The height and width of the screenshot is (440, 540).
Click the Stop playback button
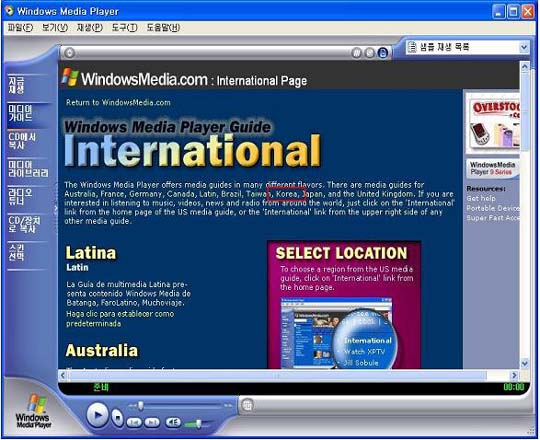117,418
